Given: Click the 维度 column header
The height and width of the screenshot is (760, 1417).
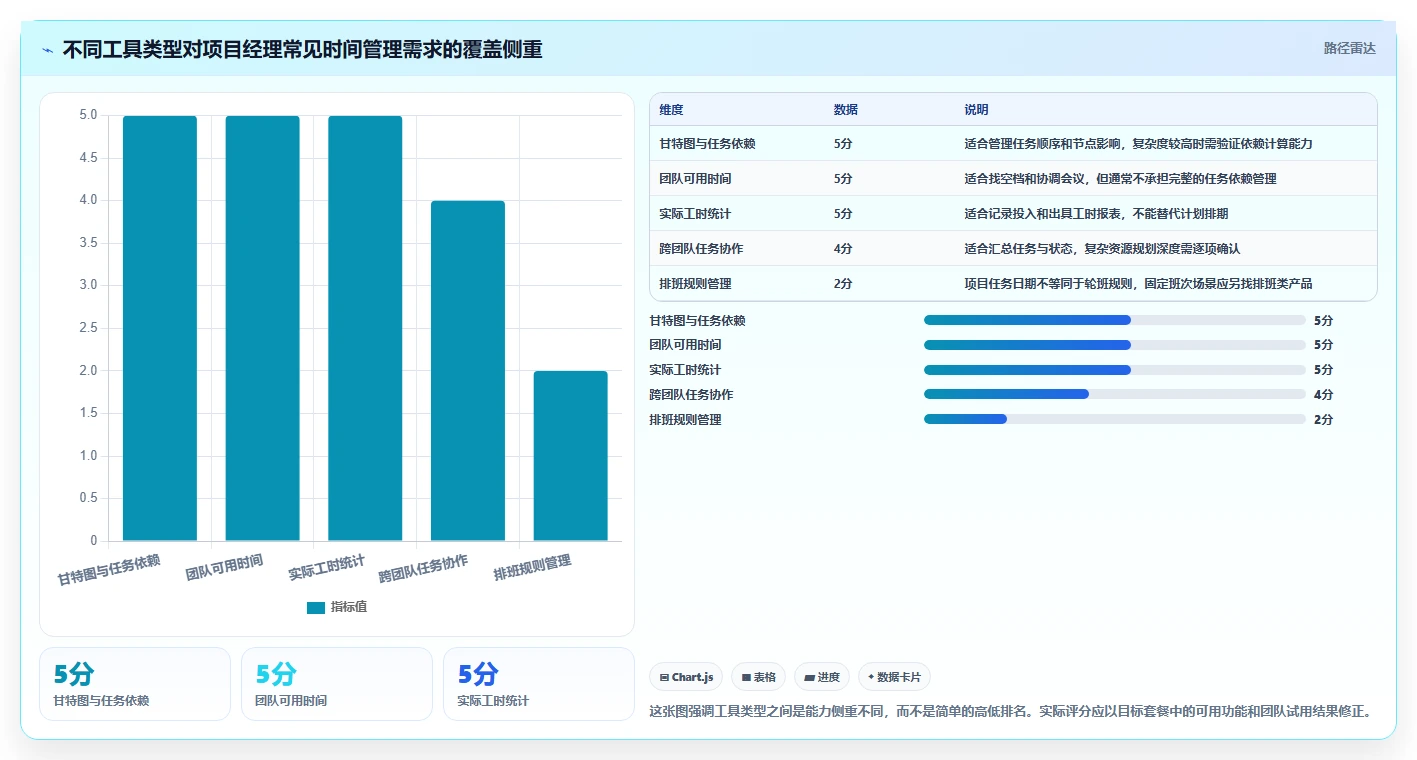Looking at the screenshot, I should click(672, 110).
